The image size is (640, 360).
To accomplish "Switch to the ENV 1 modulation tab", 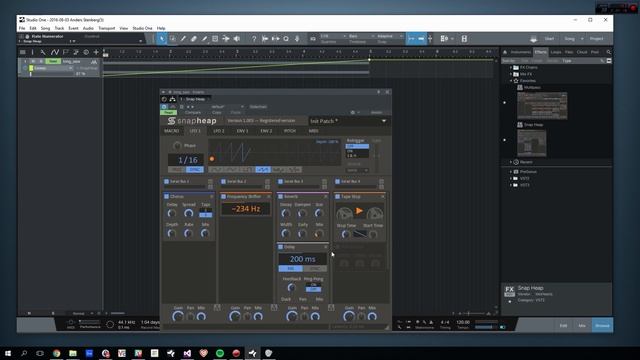I will 242,131.
